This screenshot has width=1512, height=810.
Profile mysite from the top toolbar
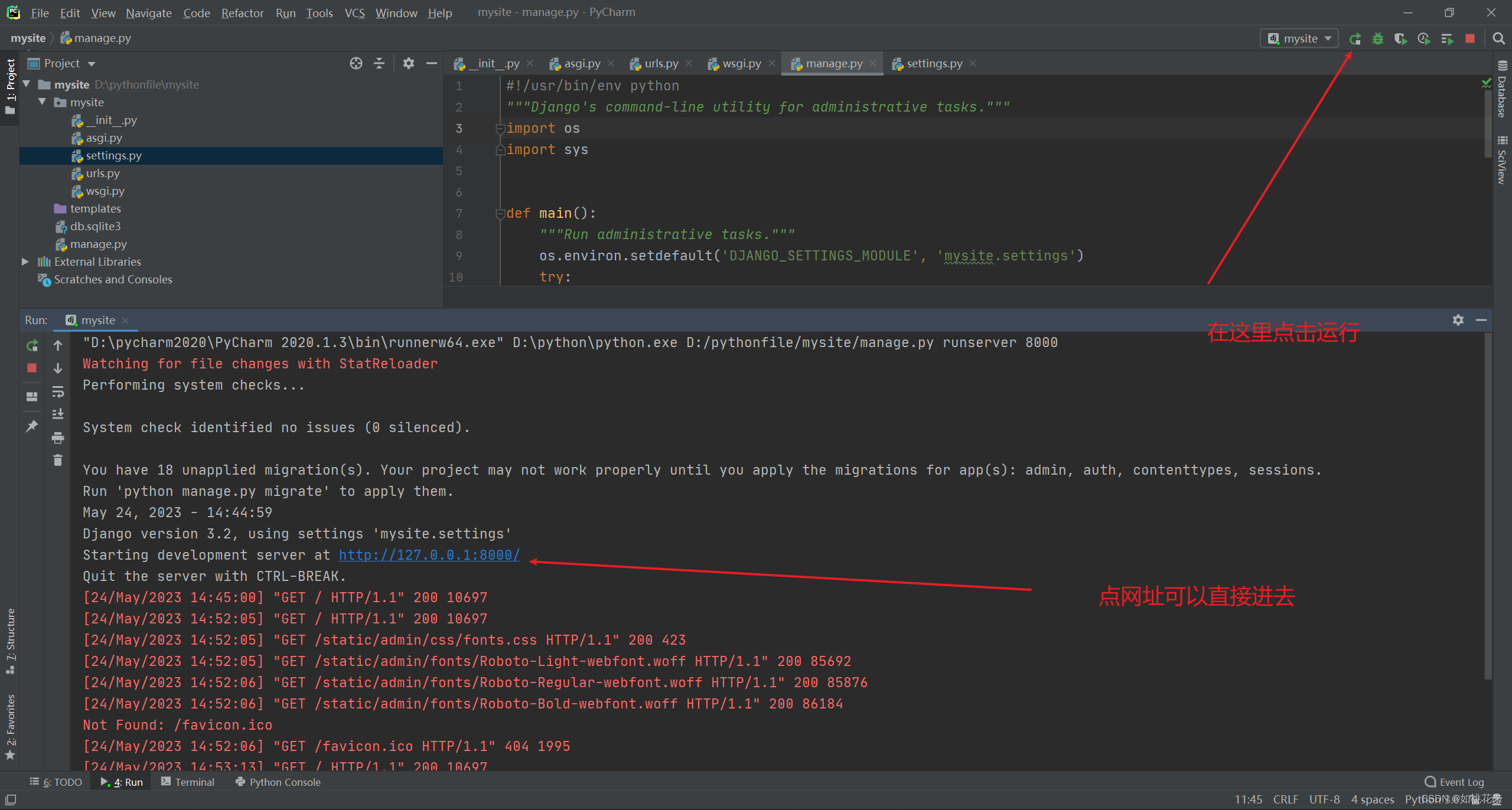(x=1424, y=39)
